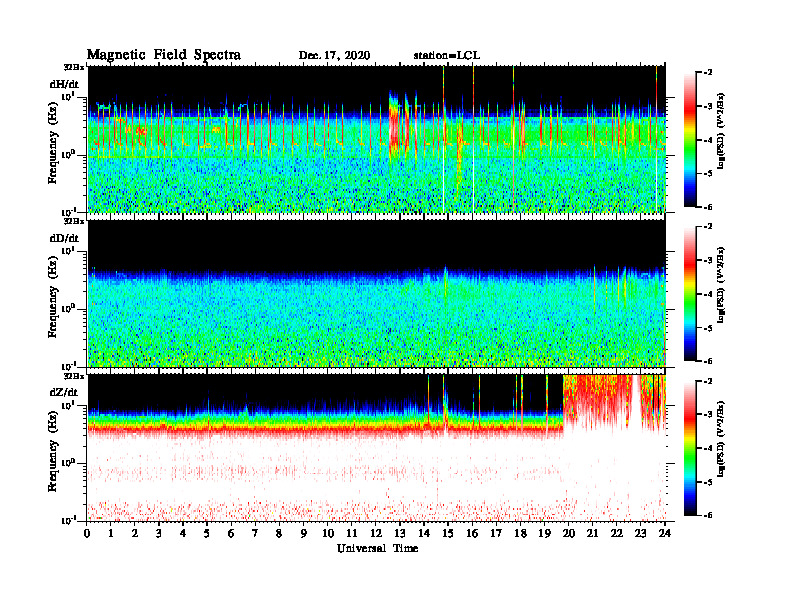Select the dZ/dt panel label

(64, 392)
